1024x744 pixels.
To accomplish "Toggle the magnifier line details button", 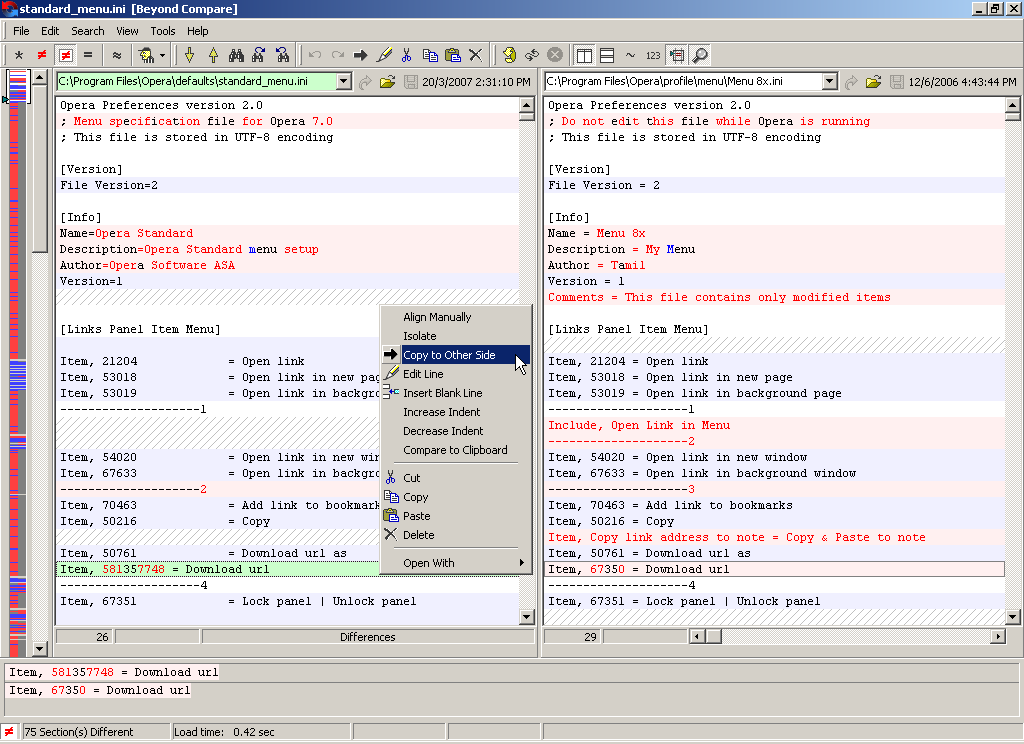I will tap(700, 56).
